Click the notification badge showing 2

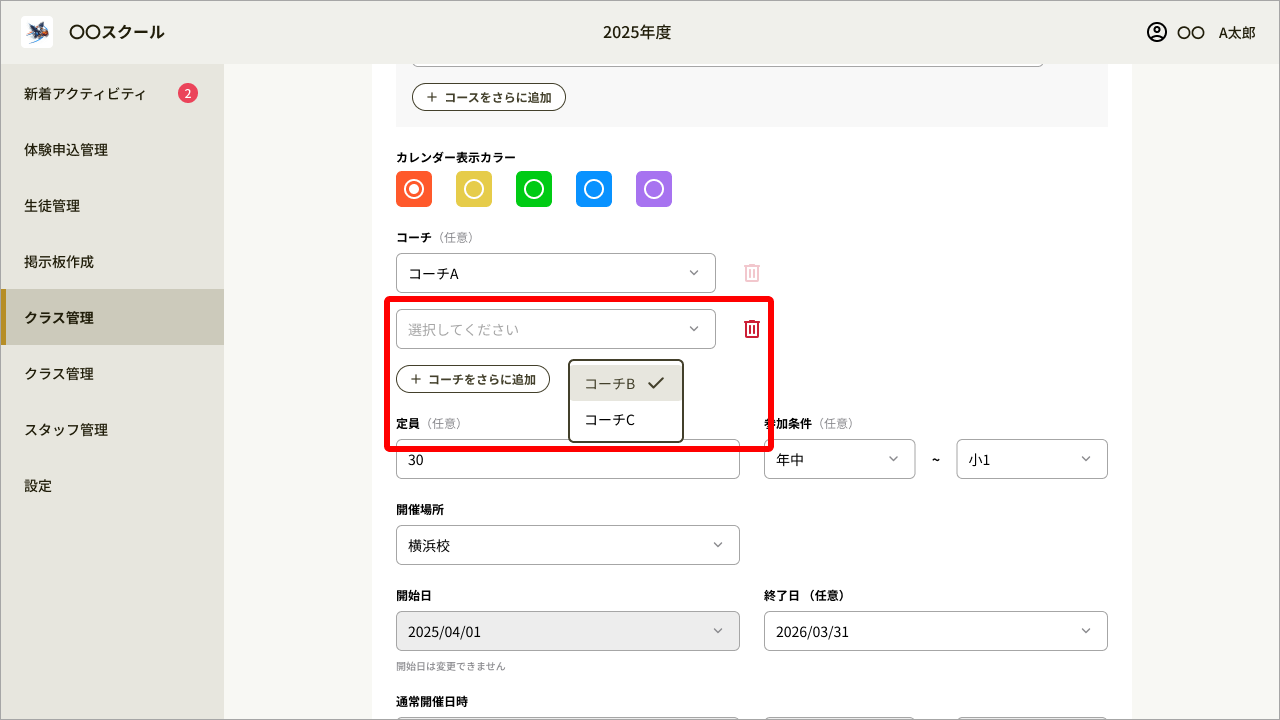[x=188, y=94]
